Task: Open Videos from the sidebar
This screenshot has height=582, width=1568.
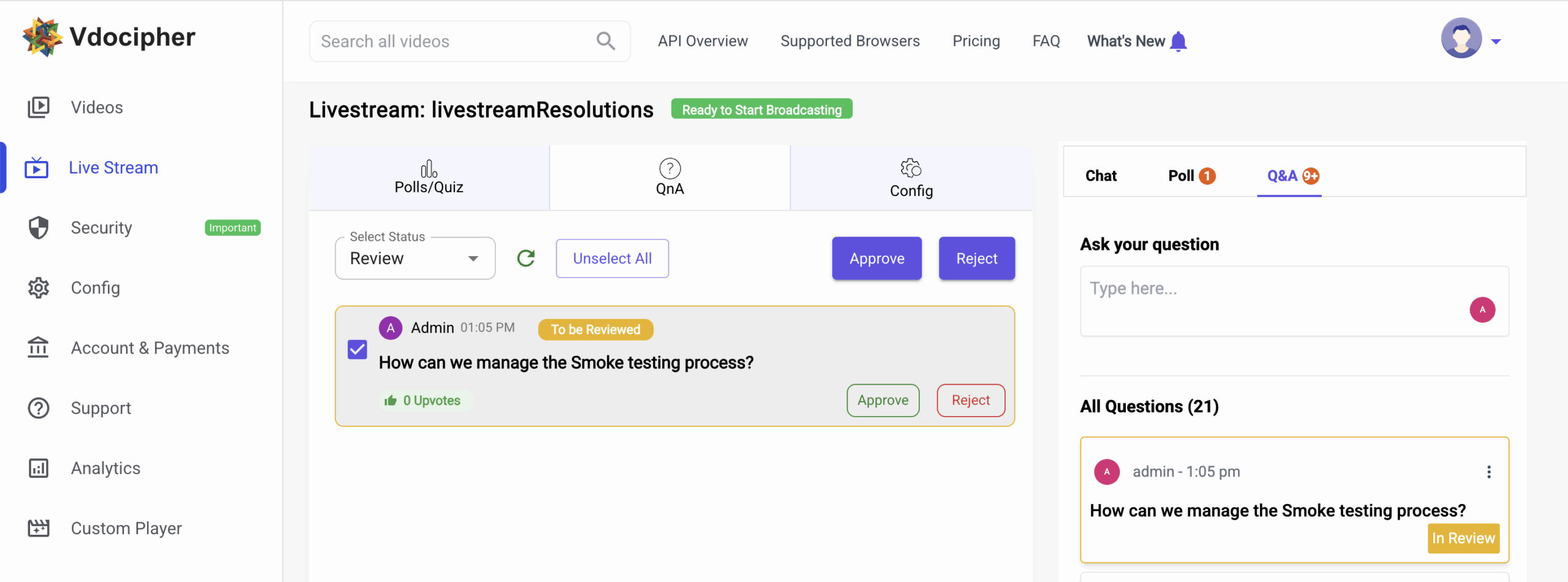Action: pyautogui.click(x=96, y=107)
